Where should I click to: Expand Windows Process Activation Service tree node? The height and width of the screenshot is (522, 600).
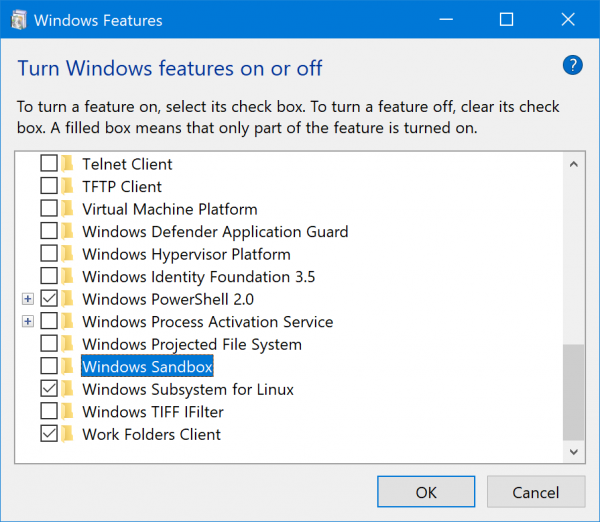click(x=28, y=322)
